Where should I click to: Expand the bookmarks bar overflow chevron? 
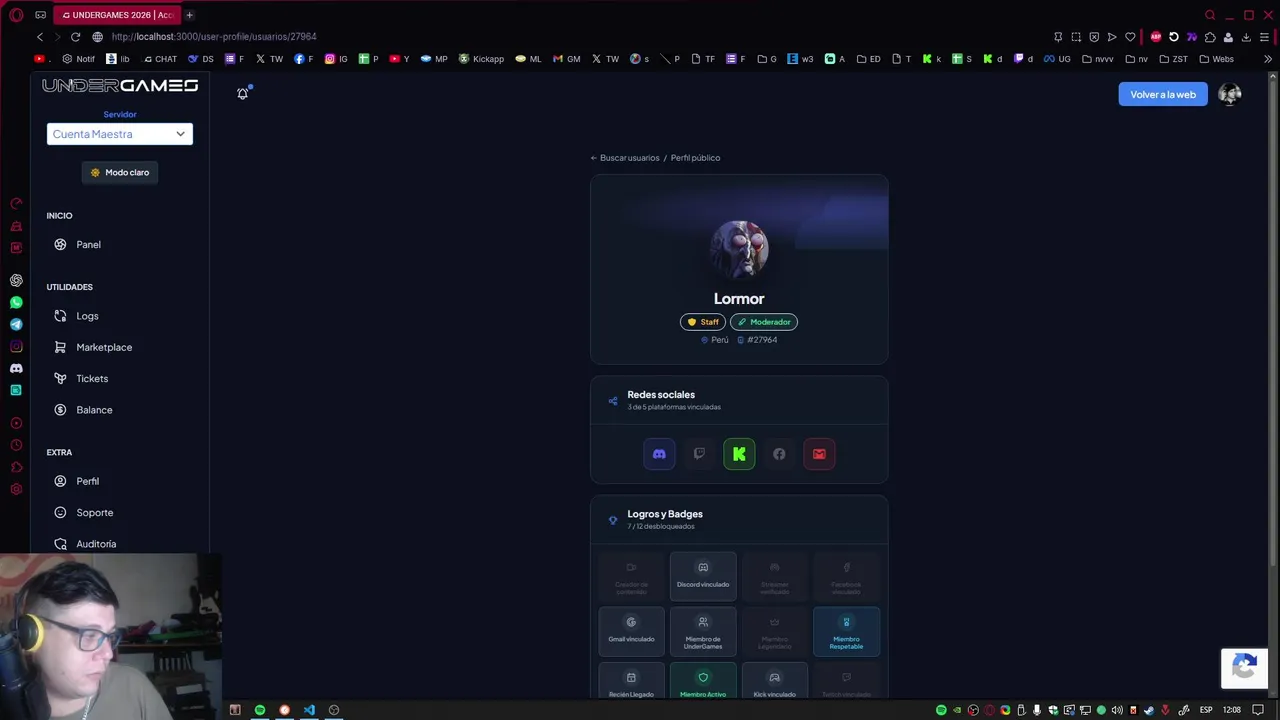tap(1268, 59)
